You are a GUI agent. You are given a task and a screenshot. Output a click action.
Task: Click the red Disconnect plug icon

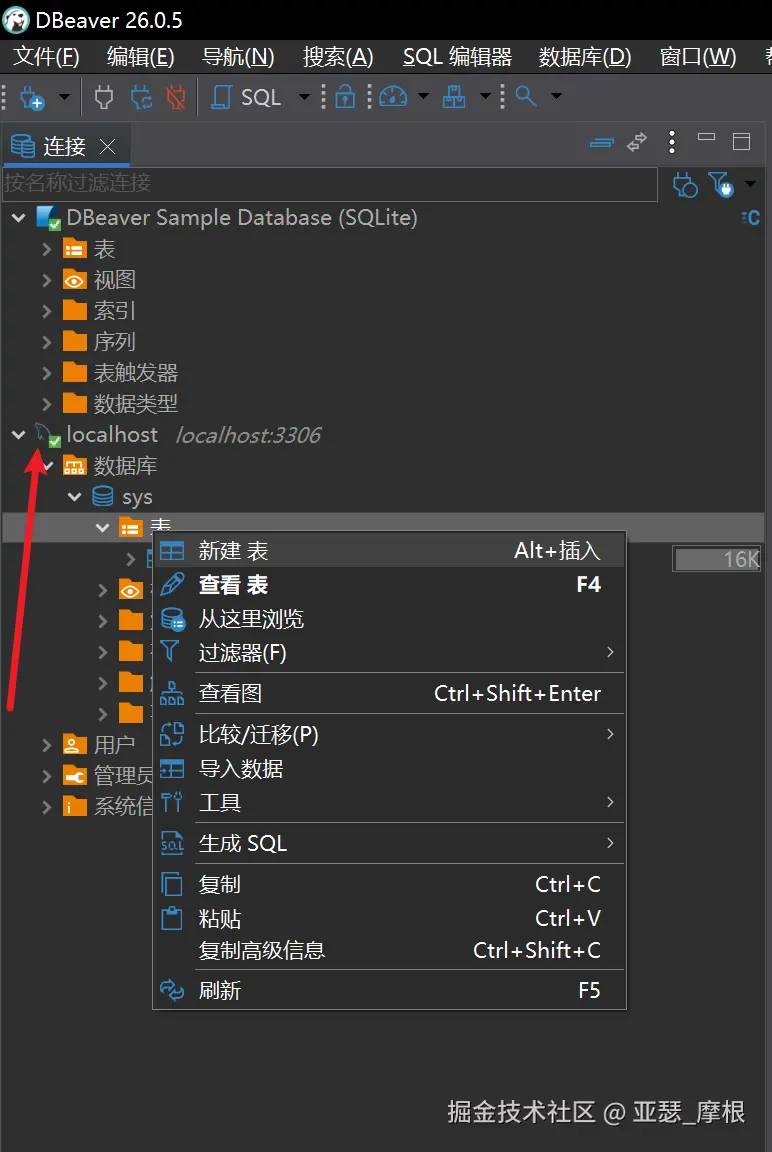(176, 97)
